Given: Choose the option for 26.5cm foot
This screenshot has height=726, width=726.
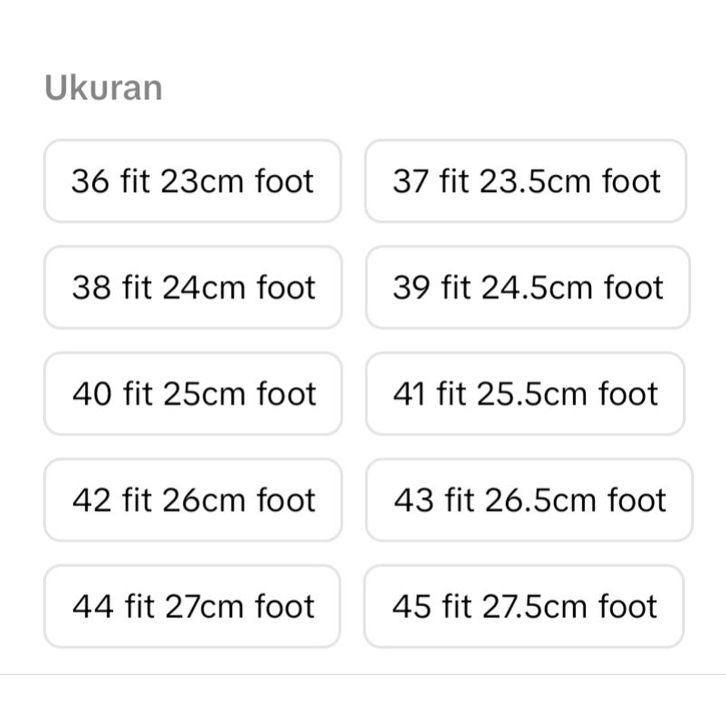Looking at the screenshot, I should coord(529,499).
